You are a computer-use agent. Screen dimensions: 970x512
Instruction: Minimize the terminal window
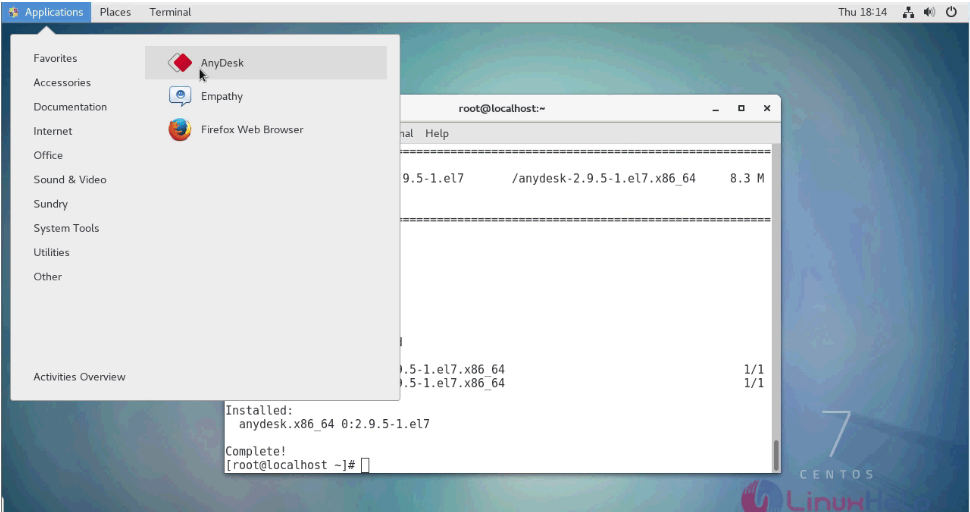click(716, 108)
